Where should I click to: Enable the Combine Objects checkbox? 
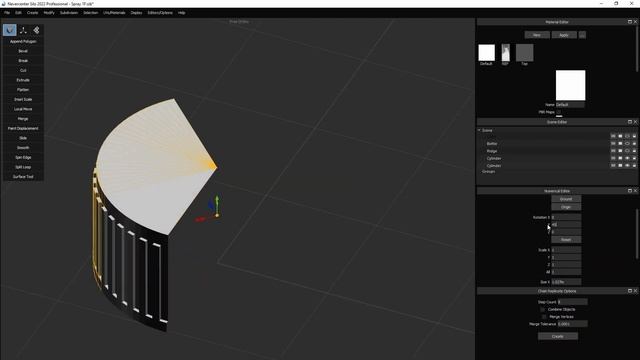[542, 309]
